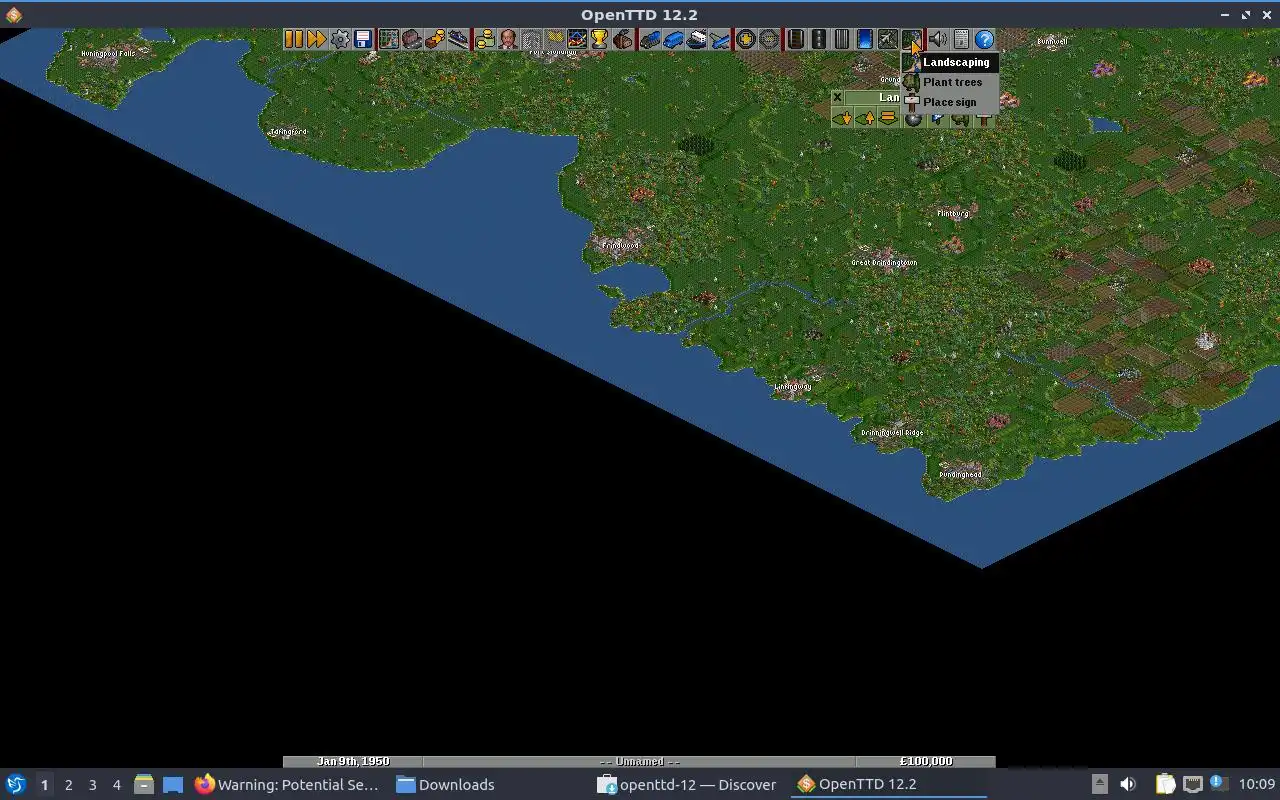
Task: Open the world map menu
Action: pos(388,39)
